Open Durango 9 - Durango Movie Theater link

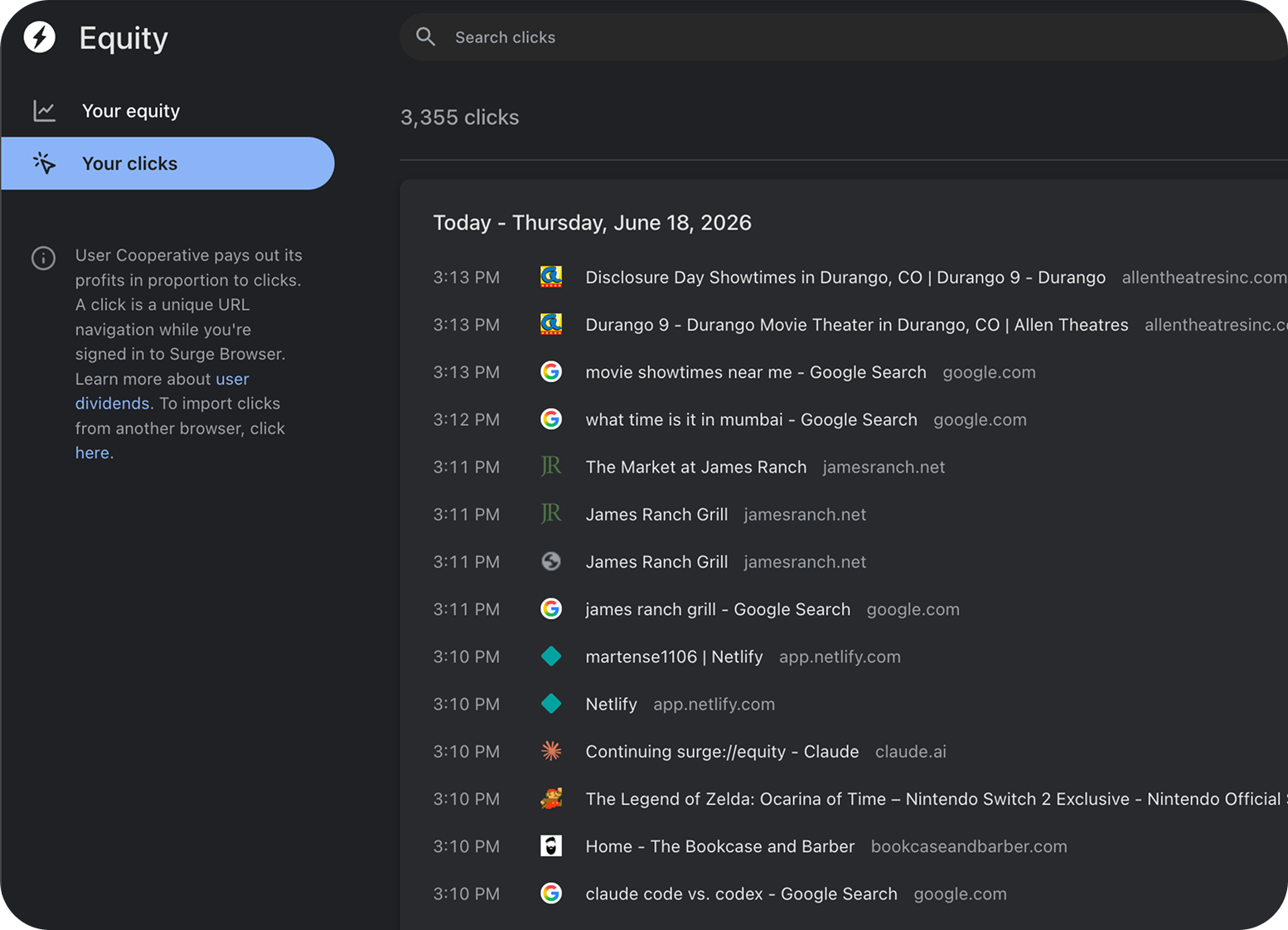click(857, 325)
